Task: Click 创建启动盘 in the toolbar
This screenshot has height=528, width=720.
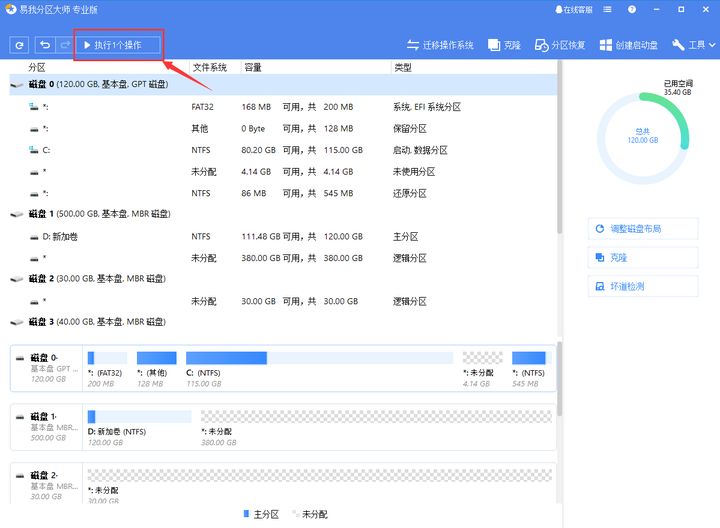Action: [628, 45]
